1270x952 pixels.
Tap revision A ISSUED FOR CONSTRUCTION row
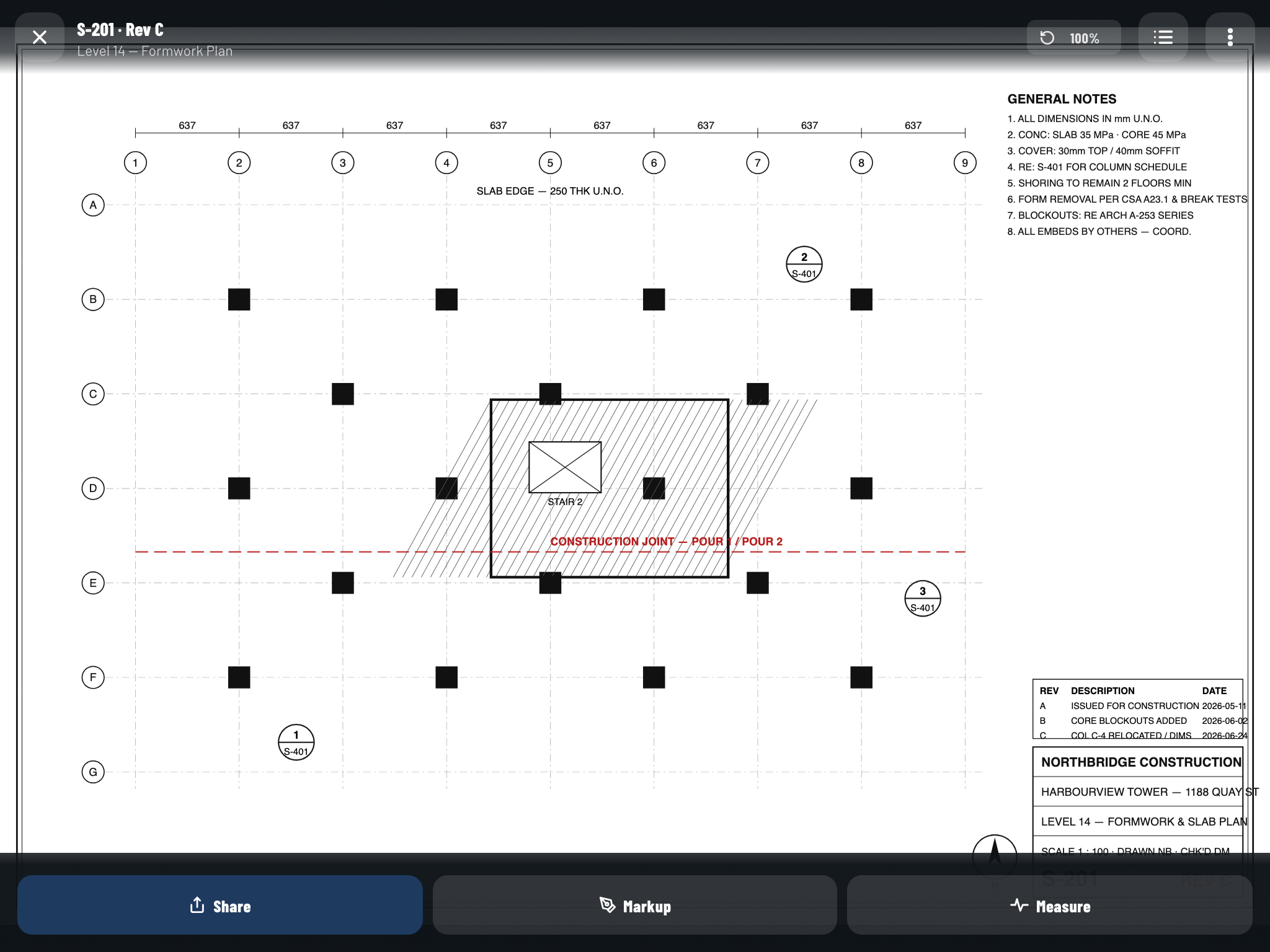tap(1143, 706)
